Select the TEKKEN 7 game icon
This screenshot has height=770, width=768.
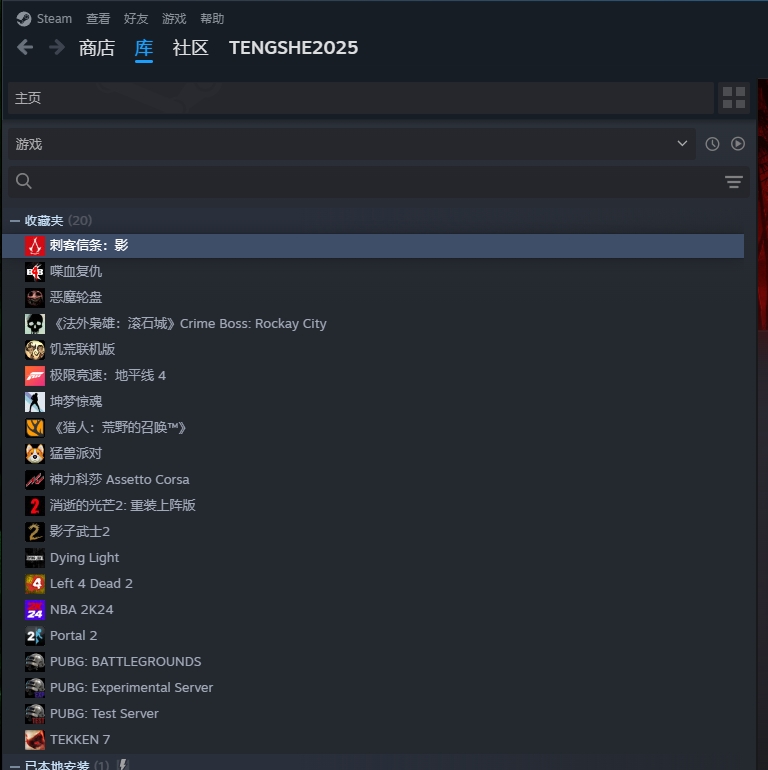(x=35, y=740)
